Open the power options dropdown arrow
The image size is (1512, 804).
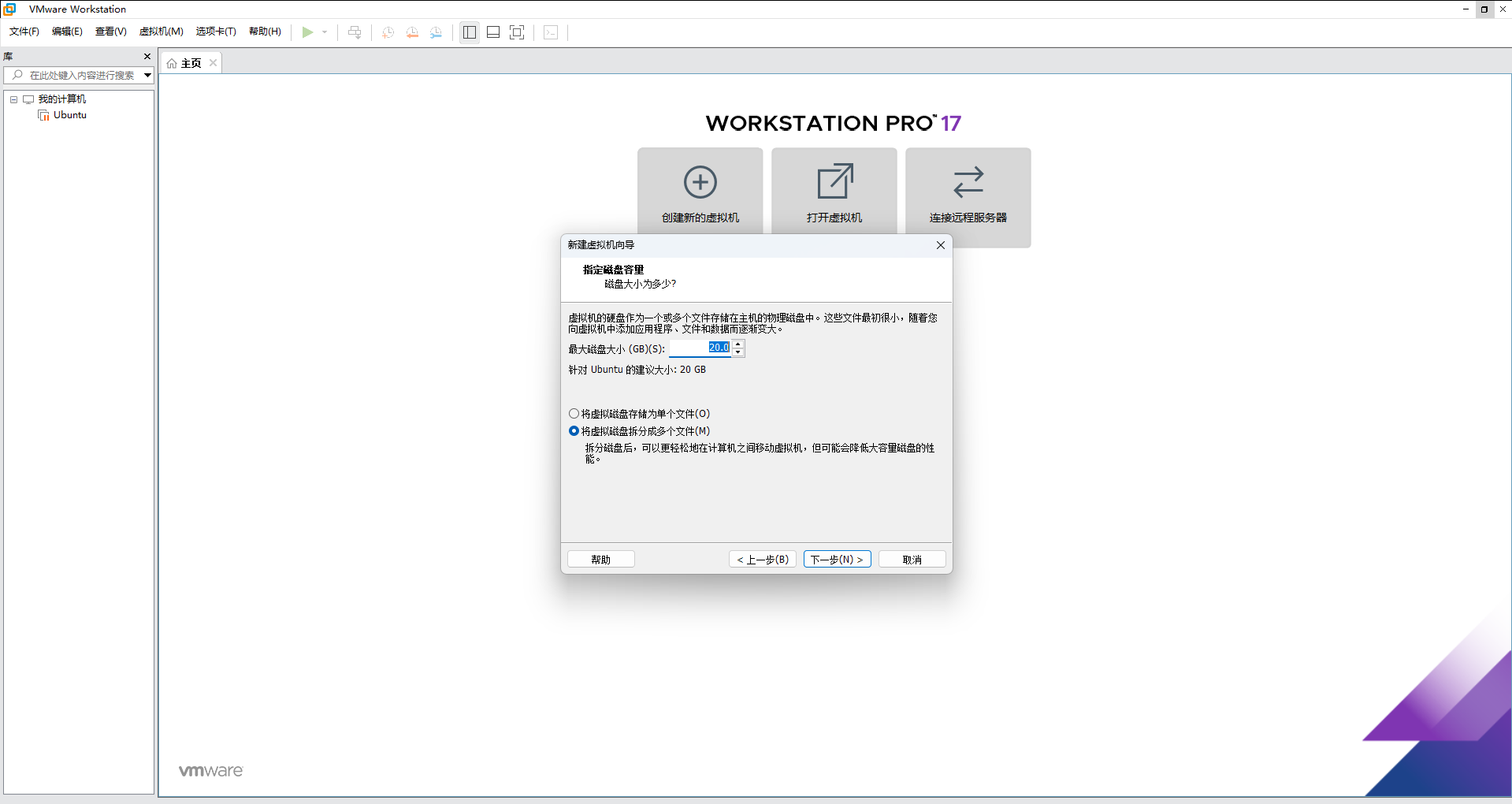coord(325,32)
